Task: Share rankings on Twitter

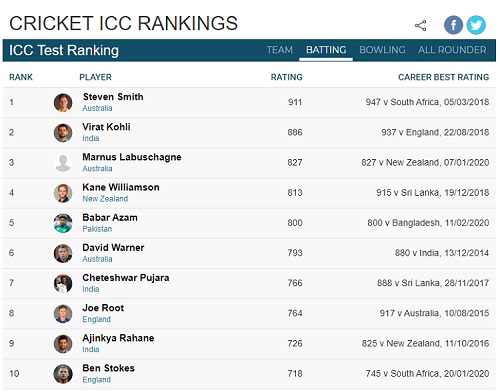Action: click(476, 25)
